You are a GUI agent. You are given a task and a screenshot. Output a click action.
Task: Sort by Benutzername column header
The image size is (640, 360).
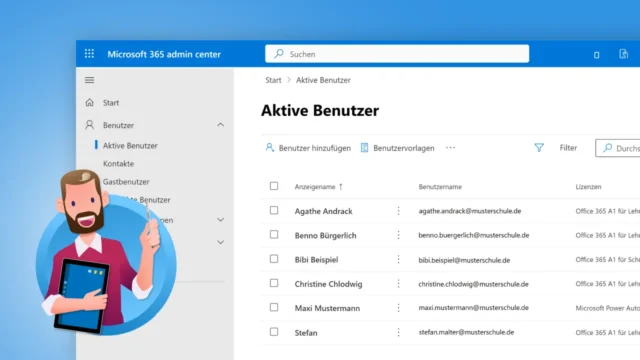click(x=440, y=187)
